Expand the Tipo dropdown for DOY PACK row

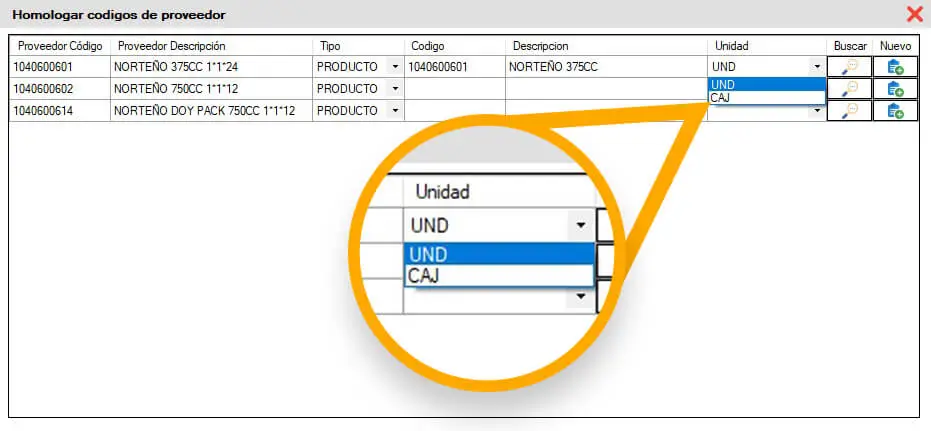point(394,111)
